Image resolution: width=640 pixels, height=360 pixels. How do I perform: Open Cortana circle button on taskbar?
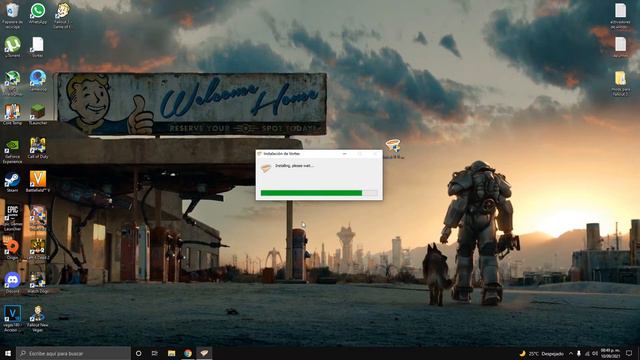click(138, 353)
